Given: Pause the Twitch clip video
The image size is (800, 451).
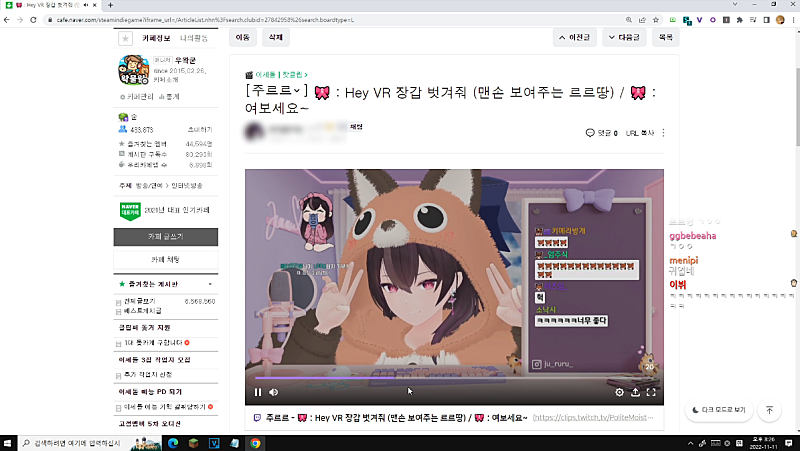Looking at the screenshot, I should pyautogui.click(x=258, y=392).
